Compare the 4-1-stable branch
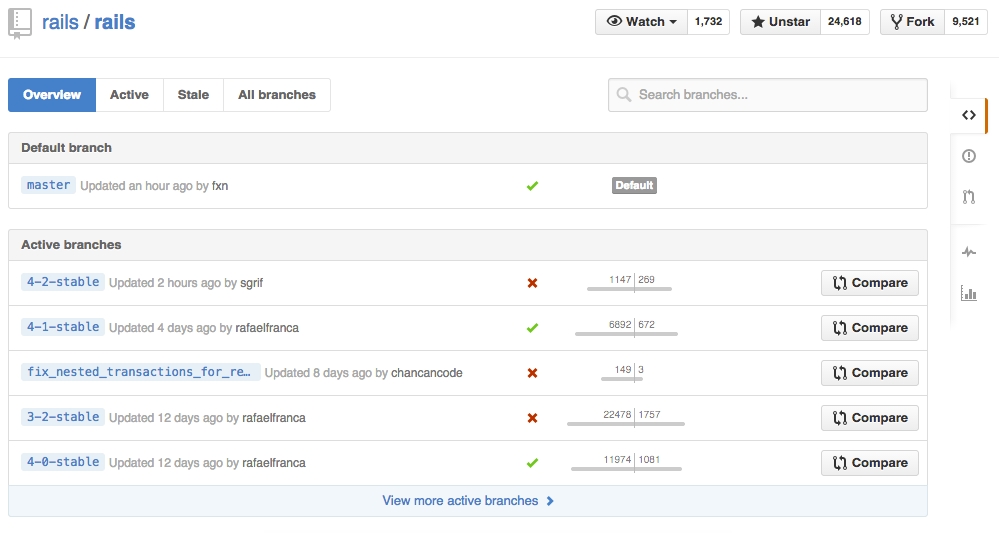Screen dimensions: 999x533 pos(869,328)
